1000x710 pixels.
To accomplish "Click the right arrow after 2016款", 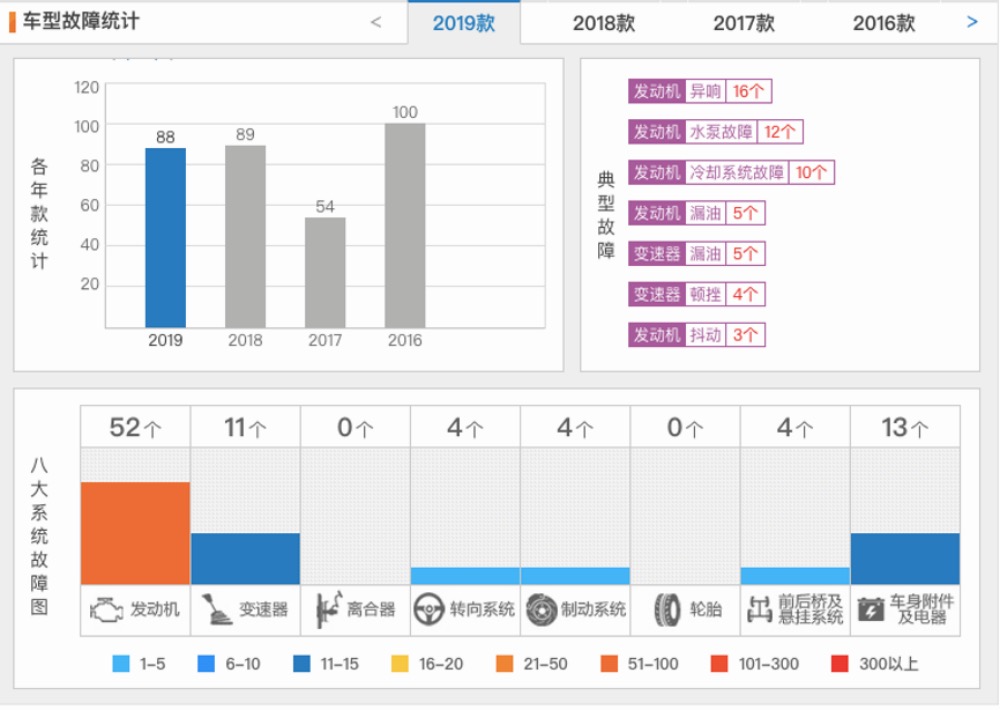I will pos(972,21).
